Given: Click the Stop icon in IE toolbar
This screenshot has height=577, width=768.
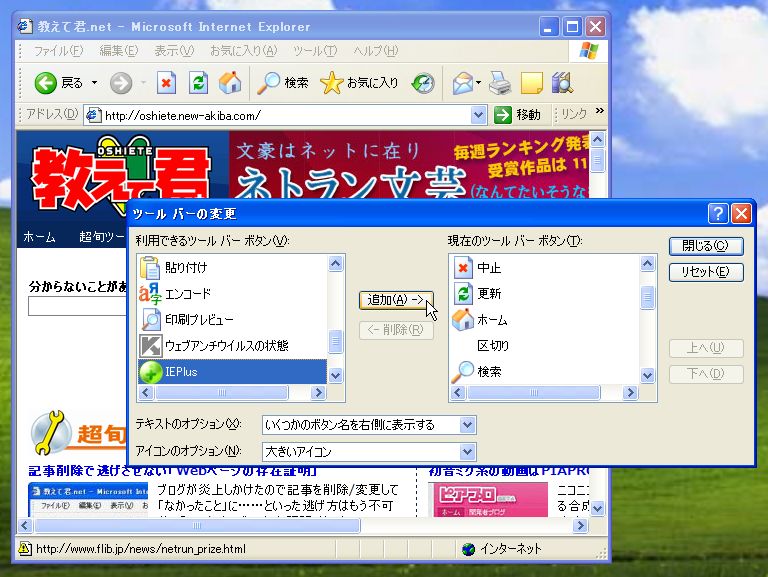Looking at the screenshot, I should pyautogui.click(x=167, y=83).
